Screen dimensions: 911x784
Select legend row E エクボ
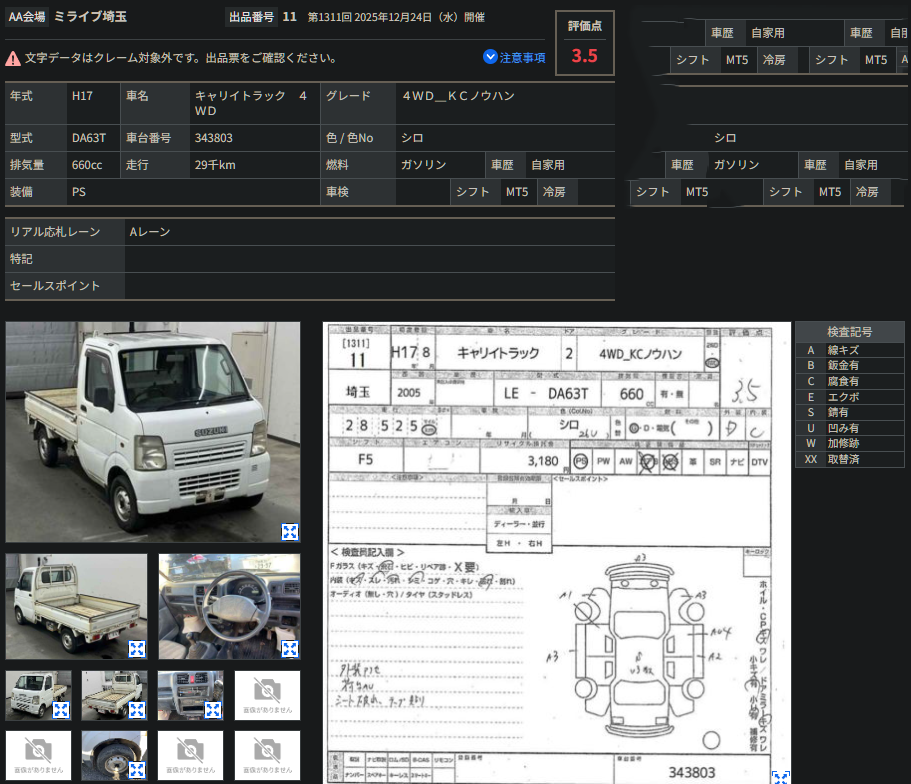[x=849, y=397]
